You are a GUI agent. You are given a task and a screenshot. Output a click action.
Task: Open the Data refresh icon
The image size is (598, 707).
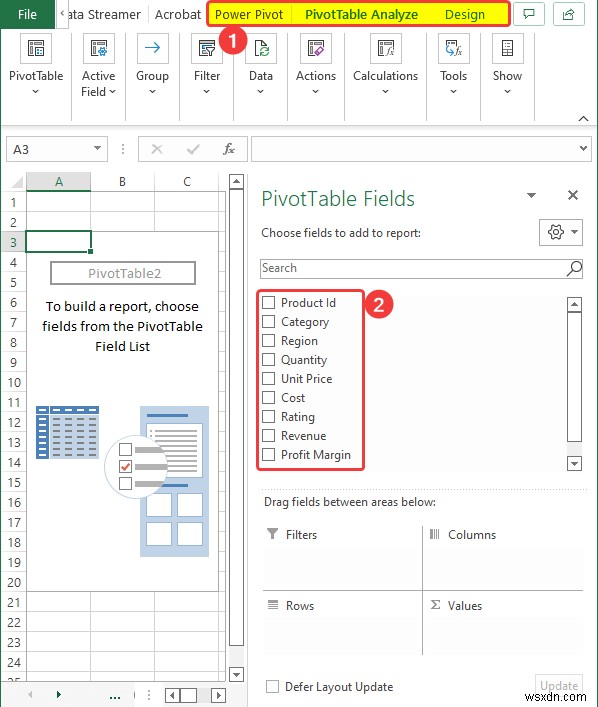[261, 48]
